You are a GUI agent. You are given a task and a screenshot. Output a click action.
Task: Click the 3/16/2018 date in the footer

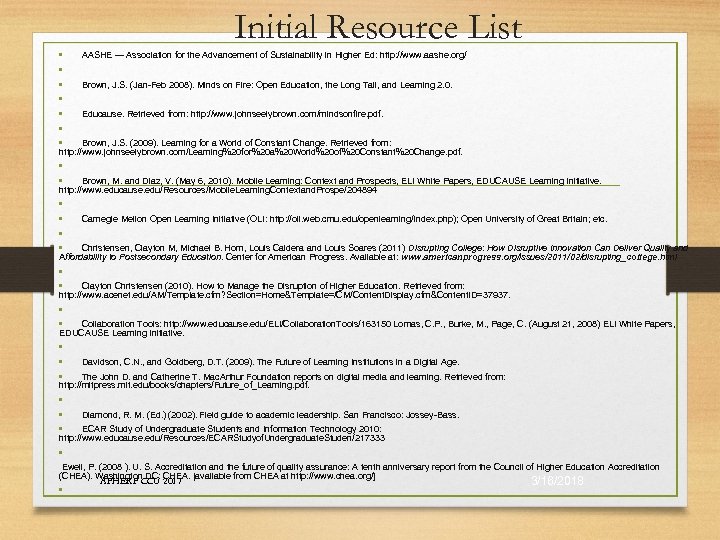coord(557,481)
